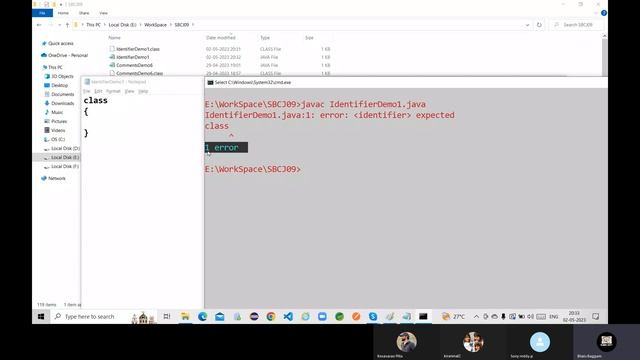Open the Mail app on the taskbar

click(220, 316)
